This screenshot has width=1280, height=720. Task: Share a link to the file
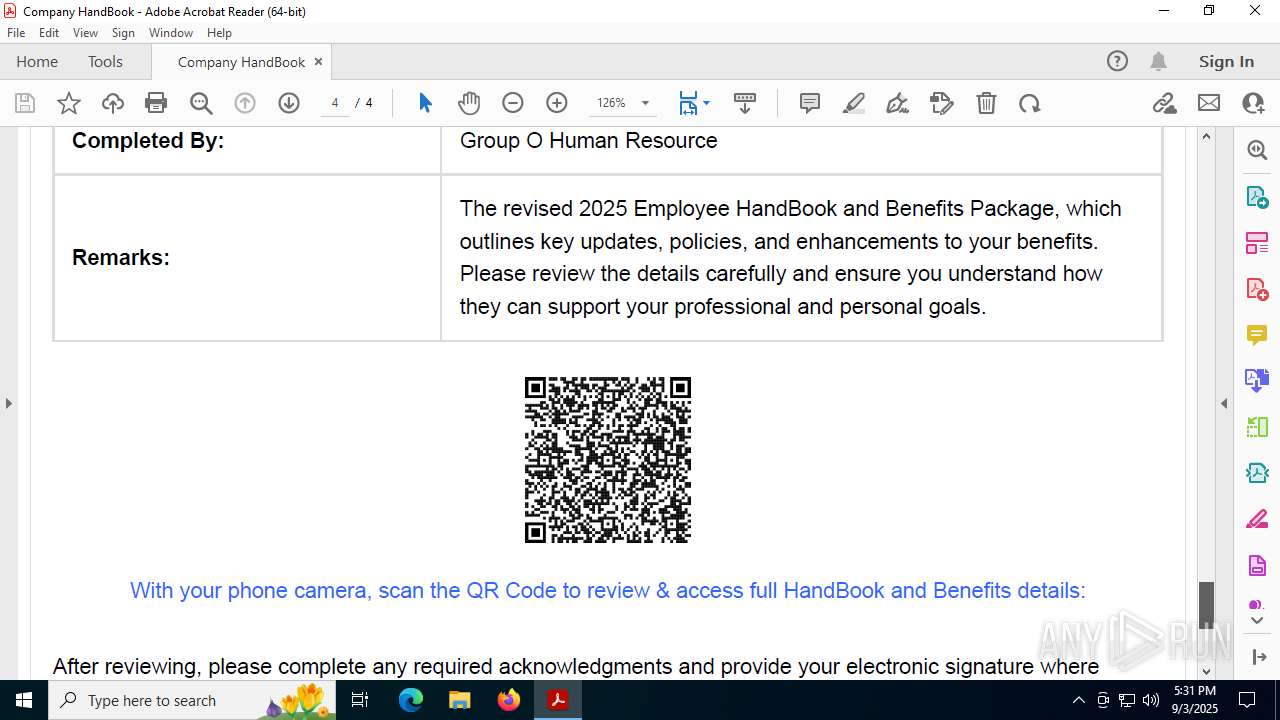(x=1165, y=103)
